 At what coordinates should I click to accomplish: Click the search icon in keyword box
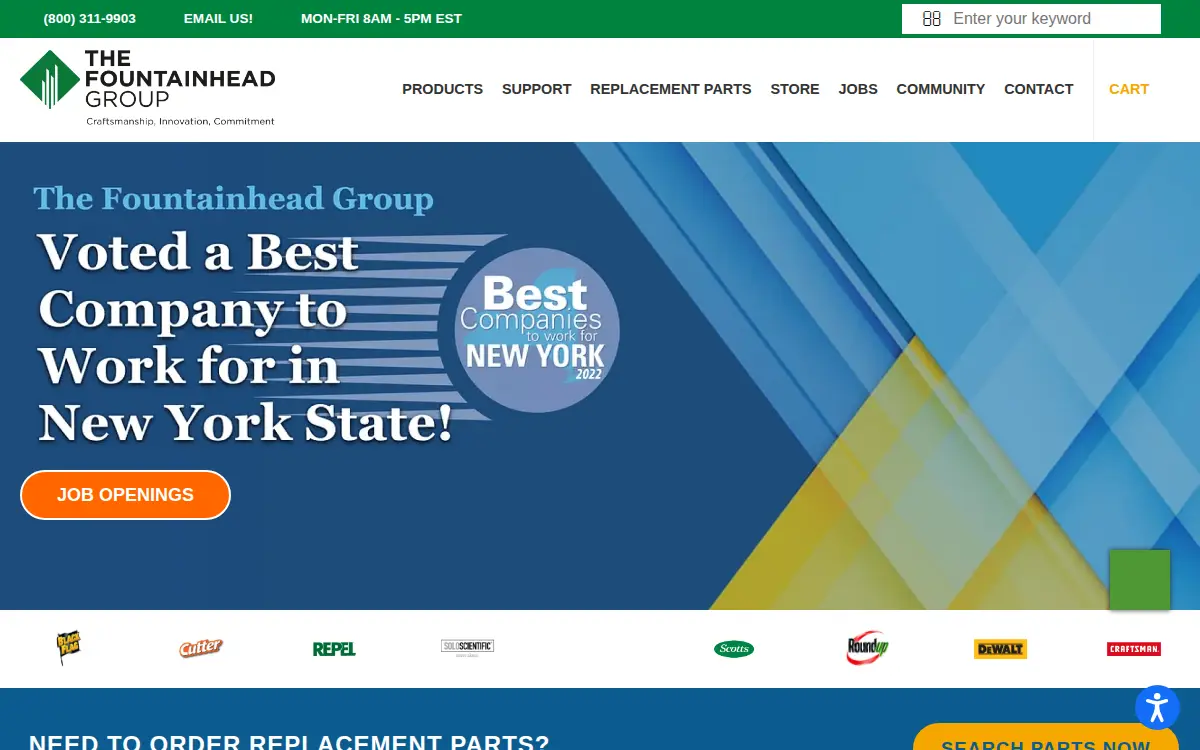tap(932, 19)
